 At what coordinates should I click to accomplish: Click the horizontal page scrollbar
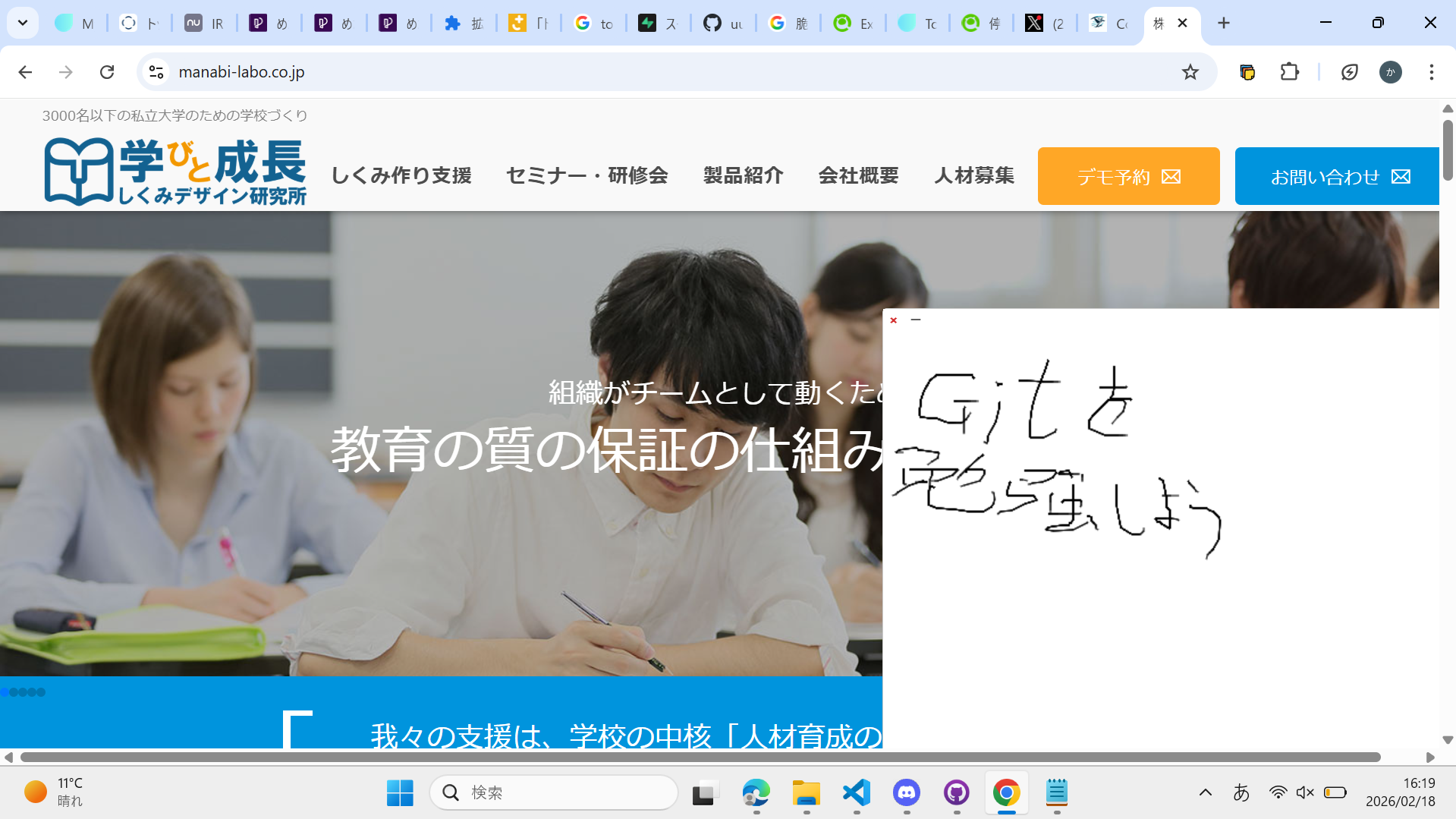[x=698, y=758]
